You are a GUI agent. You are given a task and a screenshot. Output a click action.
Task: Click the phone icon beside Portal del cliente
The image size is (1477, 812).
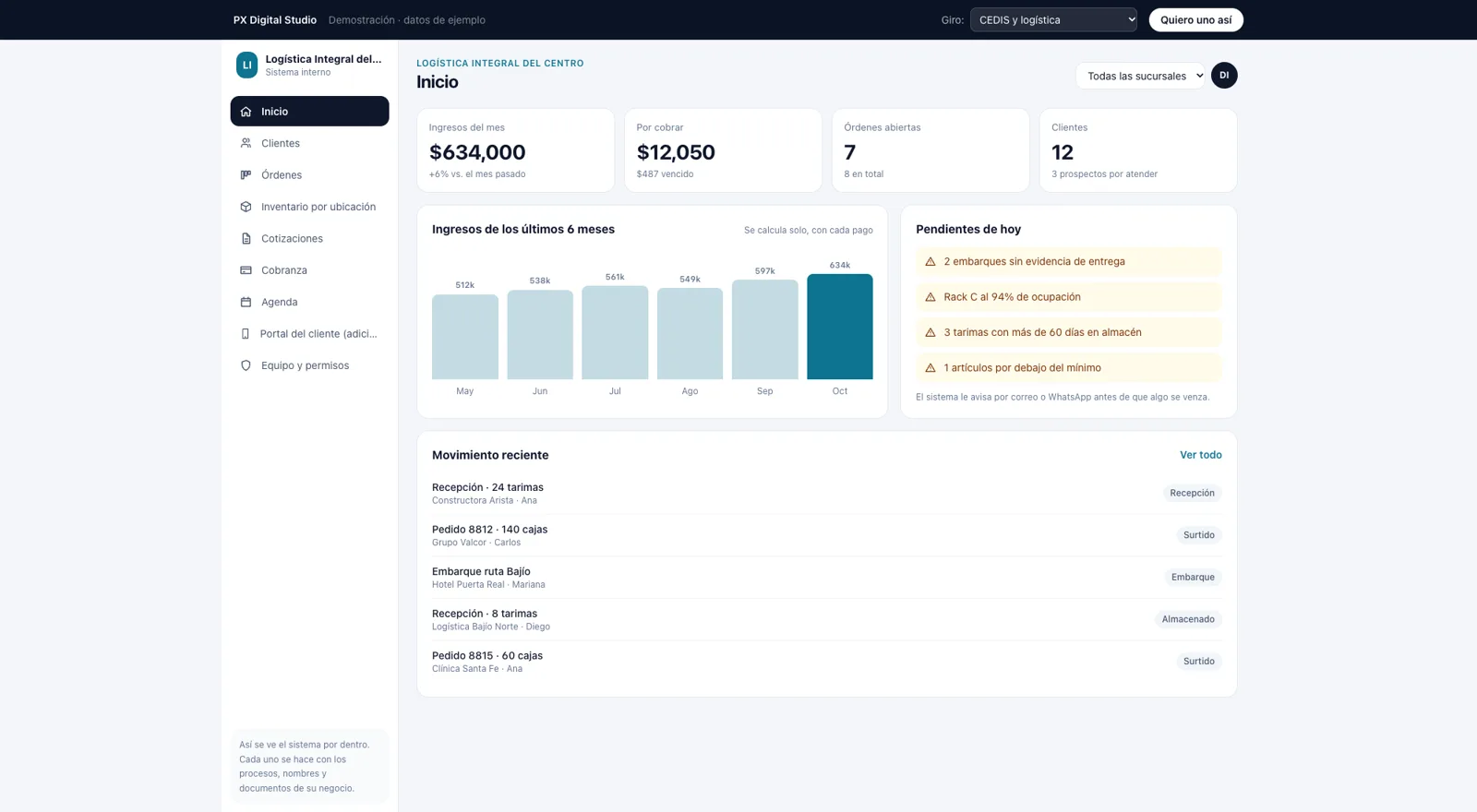pyautogui.click(x=246, y=334)
